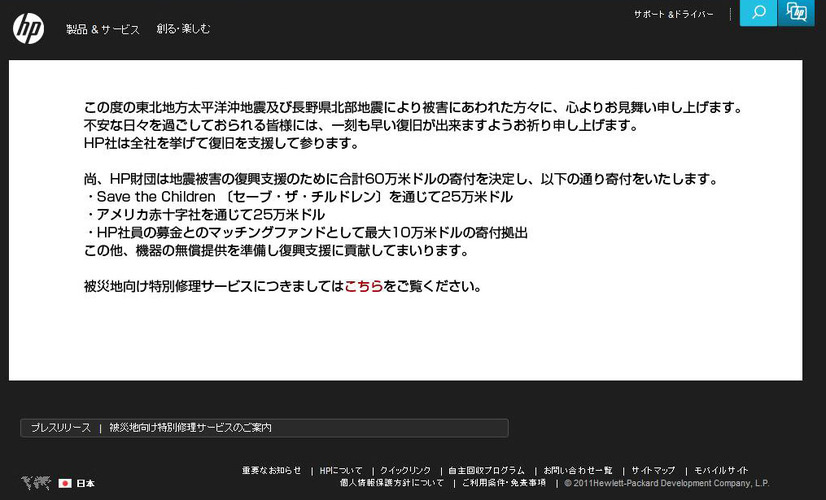Screen dimensions: 826x500
Task: Open the HPについて footer link
Action: [341, 470]
